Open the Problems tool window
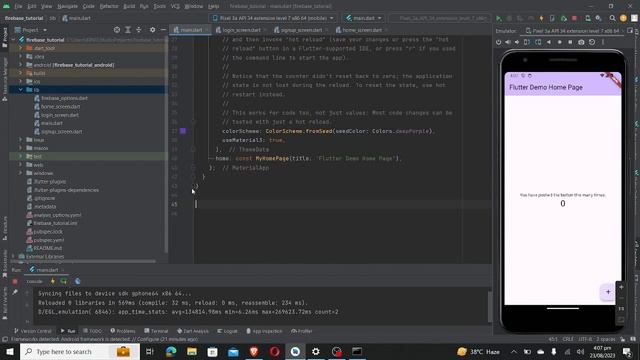This screenshot has width=640, height=360. (122, 331)
